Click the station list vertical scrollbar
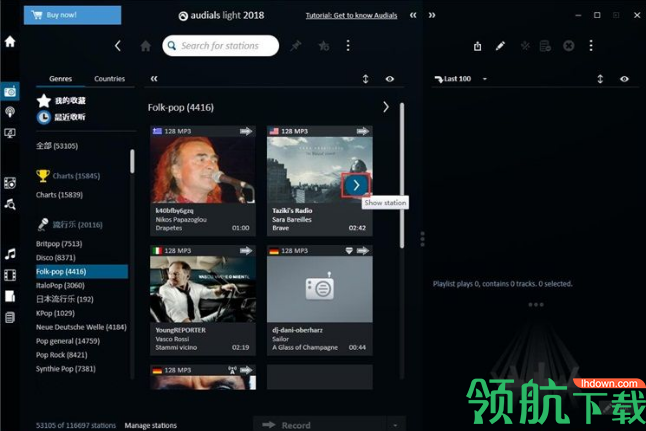 [x=402, y=176]
